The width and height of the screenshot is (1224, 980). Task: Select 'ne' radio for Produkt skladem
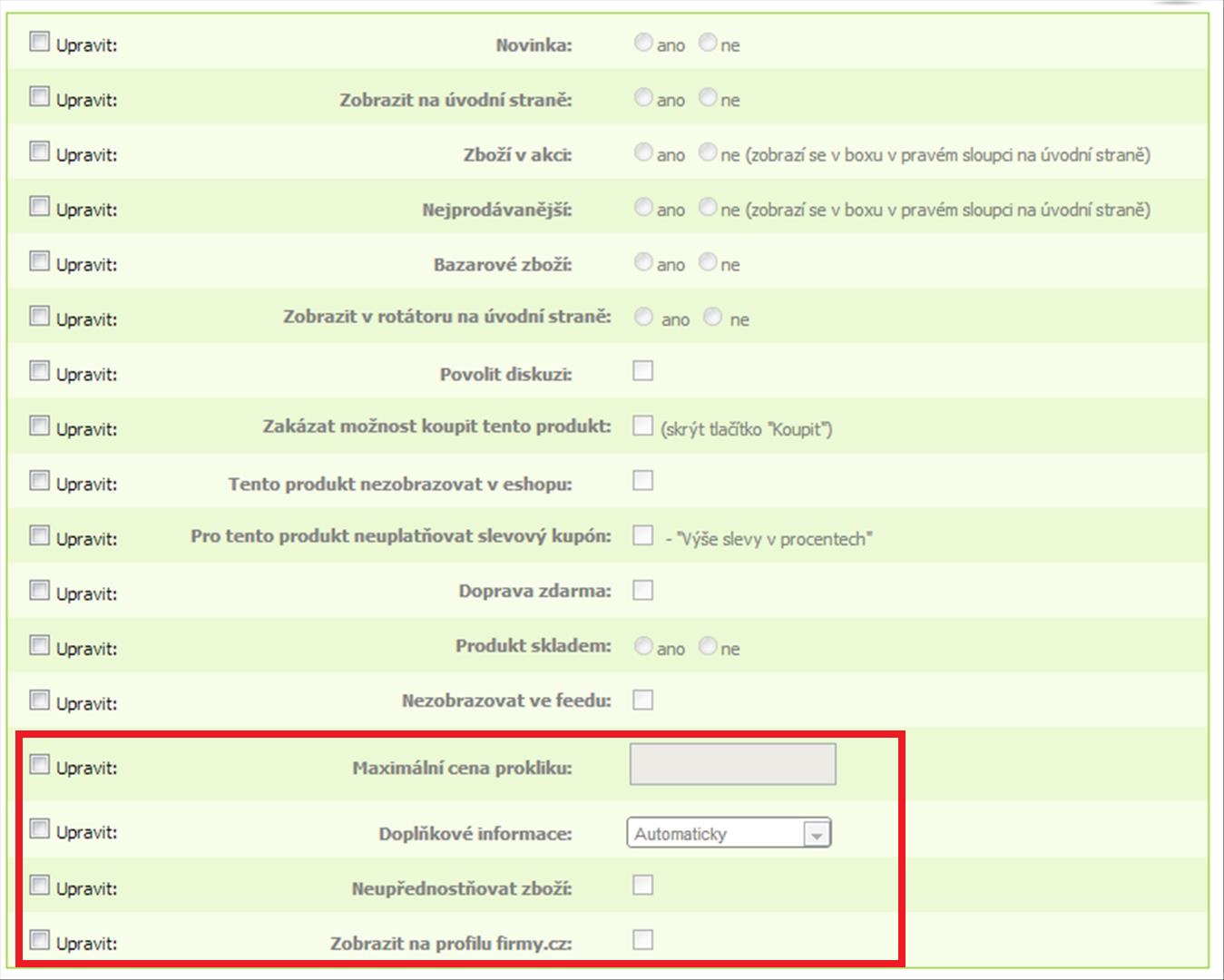[x=708, y=646]
